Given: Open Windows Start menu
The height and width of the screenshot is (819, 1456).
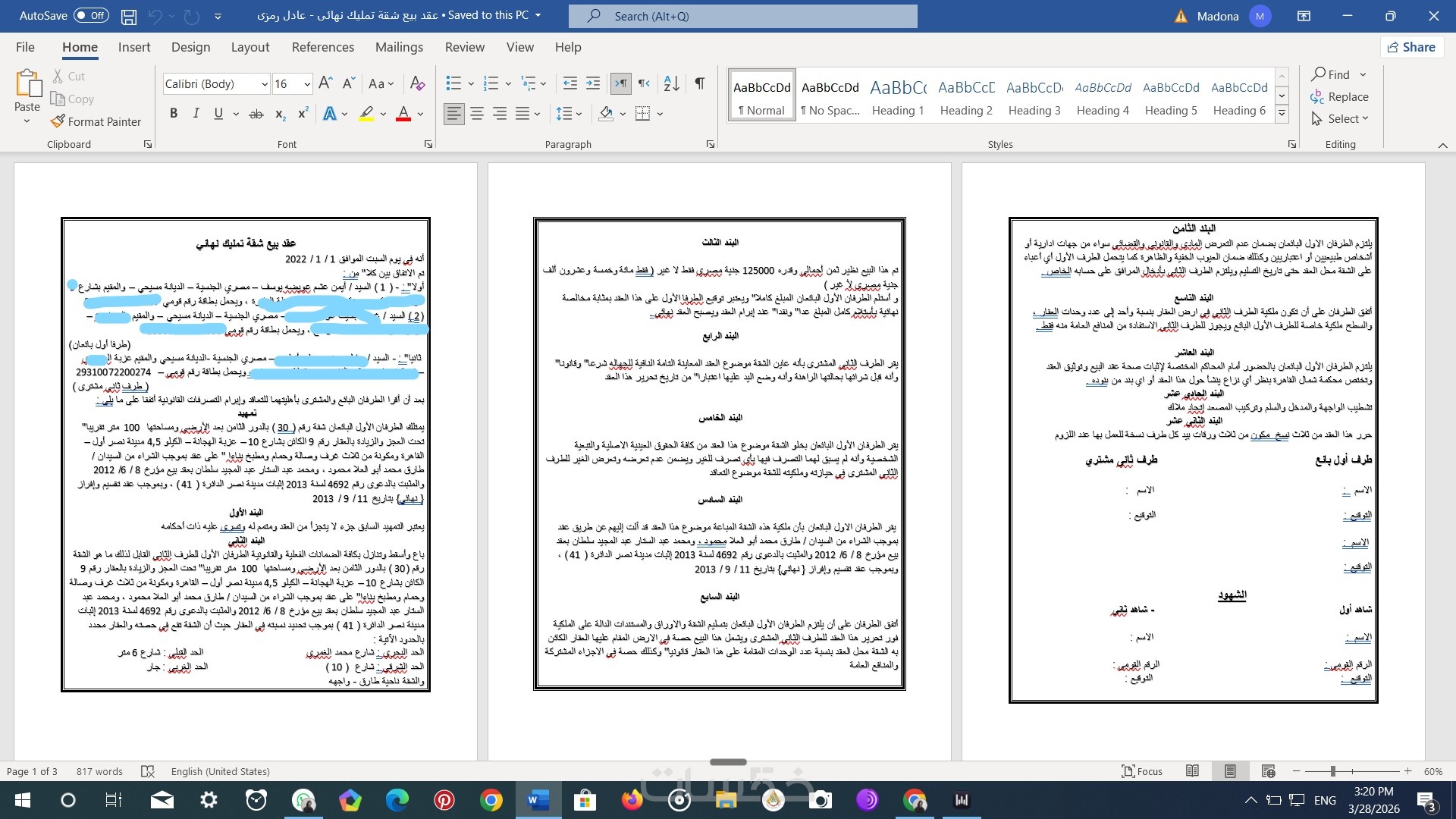Looking at the screenshot, I should pyautogui.click(x=22, y=800).
